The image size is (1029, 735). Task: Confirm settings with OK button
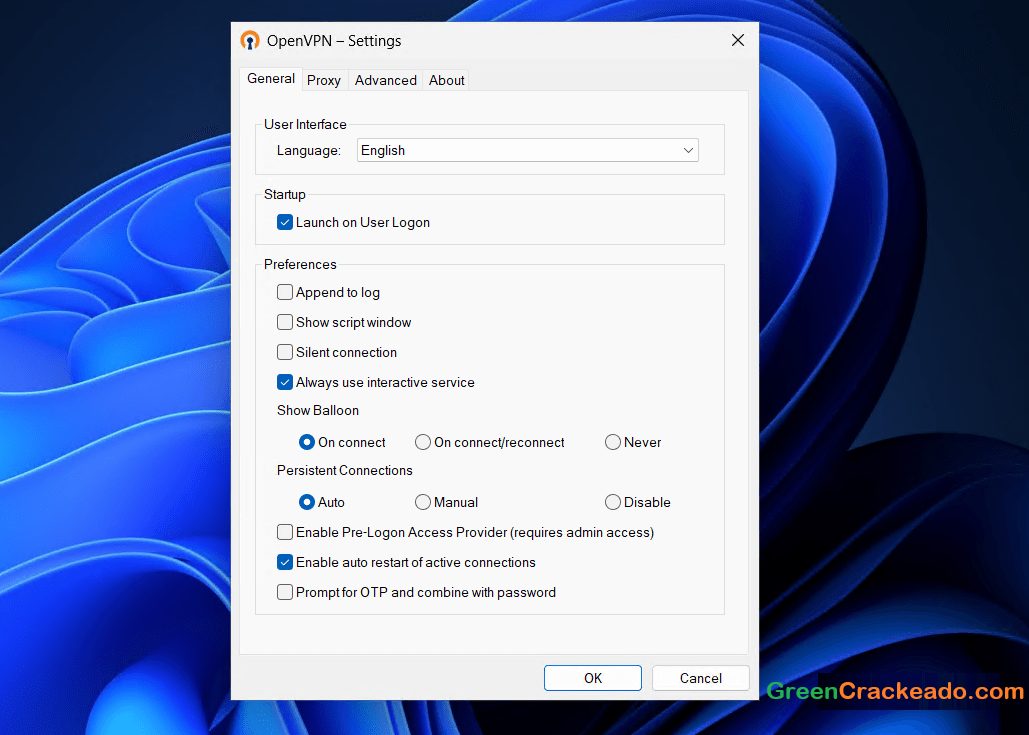pos(592,677)
